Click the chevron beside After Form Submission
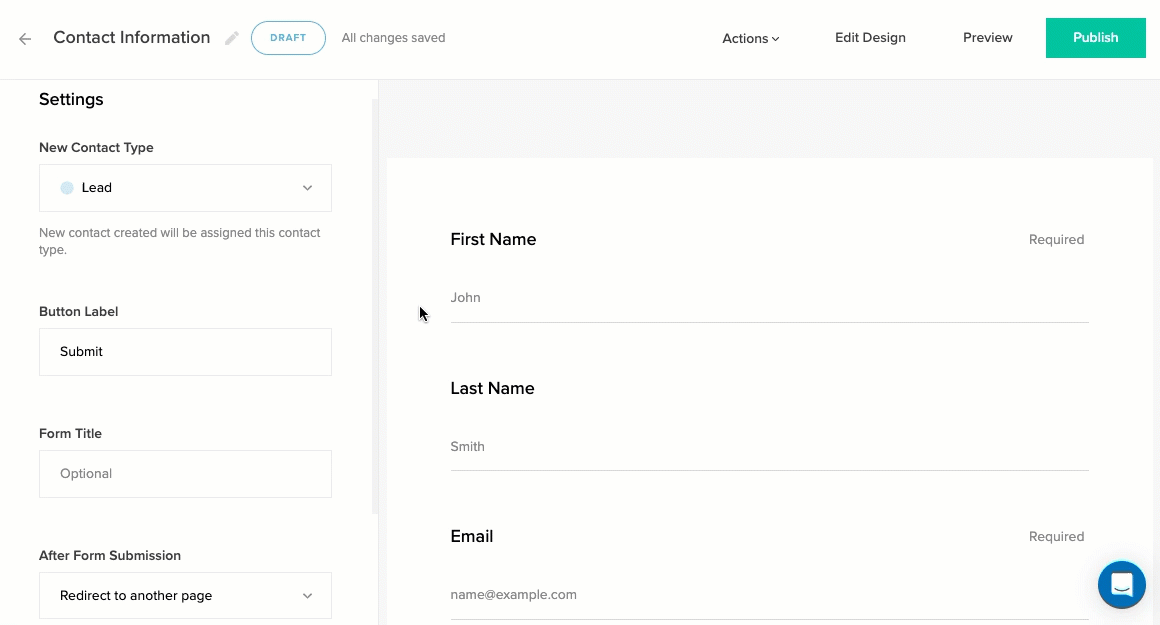The height and width of the screenshot is (625, 1160). click(308, 595)
